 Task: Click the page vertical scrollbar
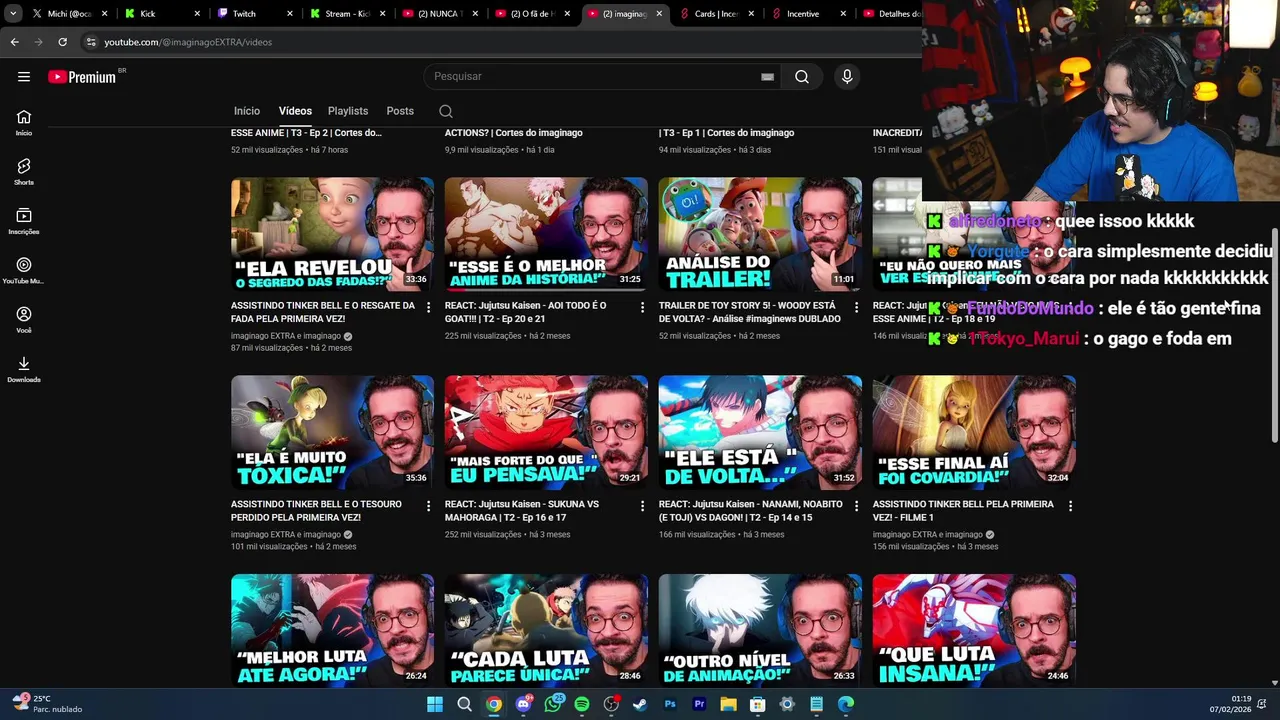(1274, 335)
